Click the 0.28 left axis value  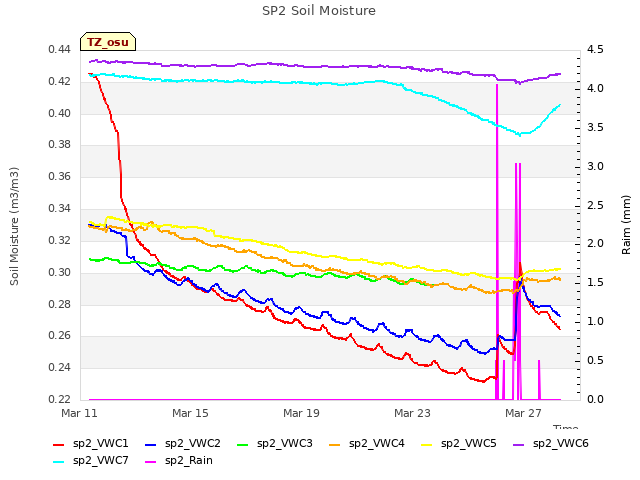tap(60, 304)
